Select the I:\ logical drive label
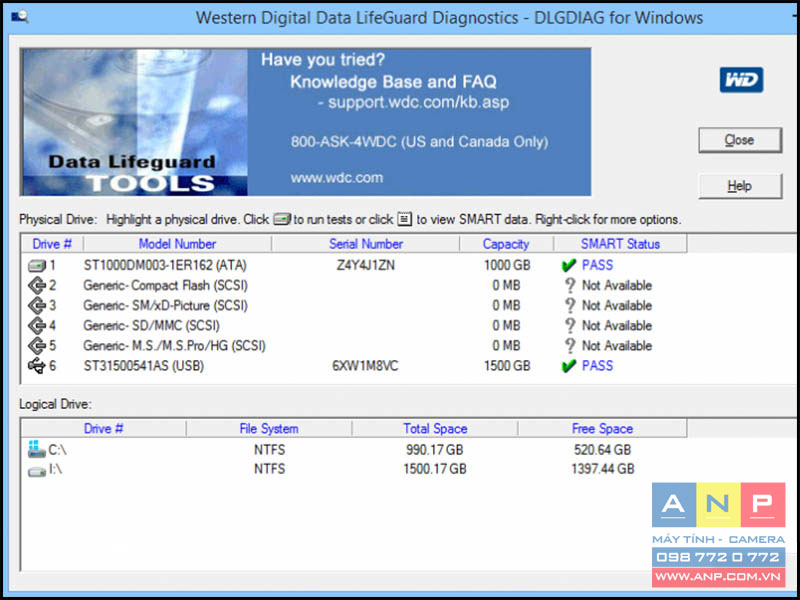This screenshot has width=800, height=600. [55, 469]
